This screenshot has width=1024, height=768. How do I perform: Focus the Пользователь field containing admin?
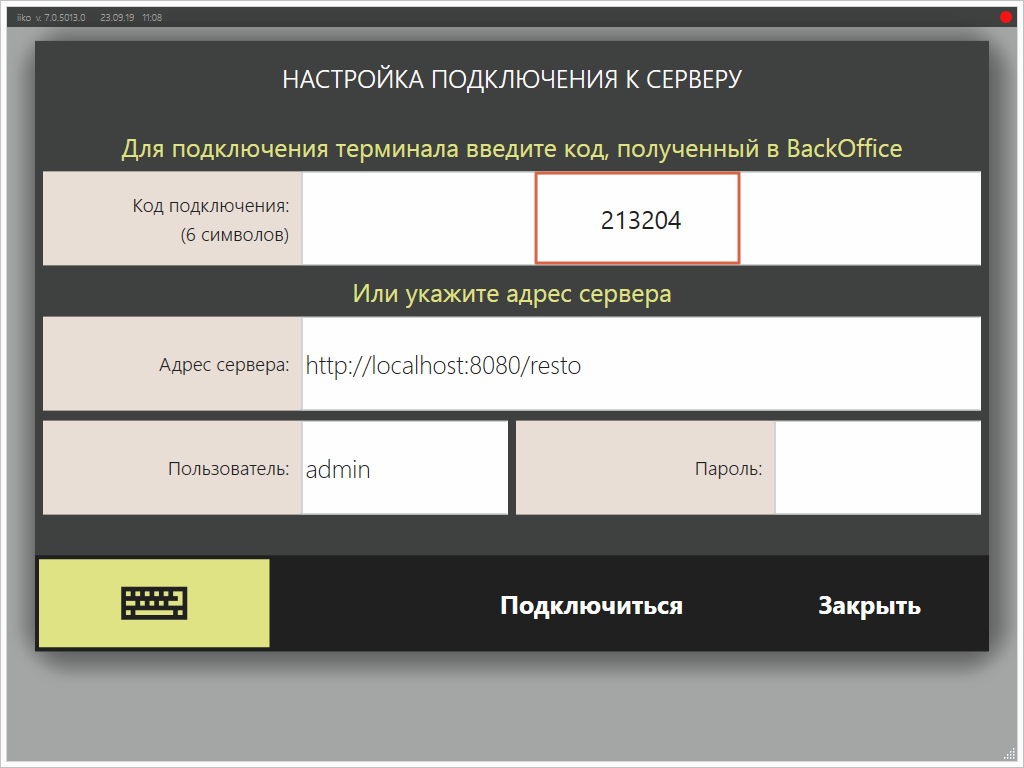404,467
